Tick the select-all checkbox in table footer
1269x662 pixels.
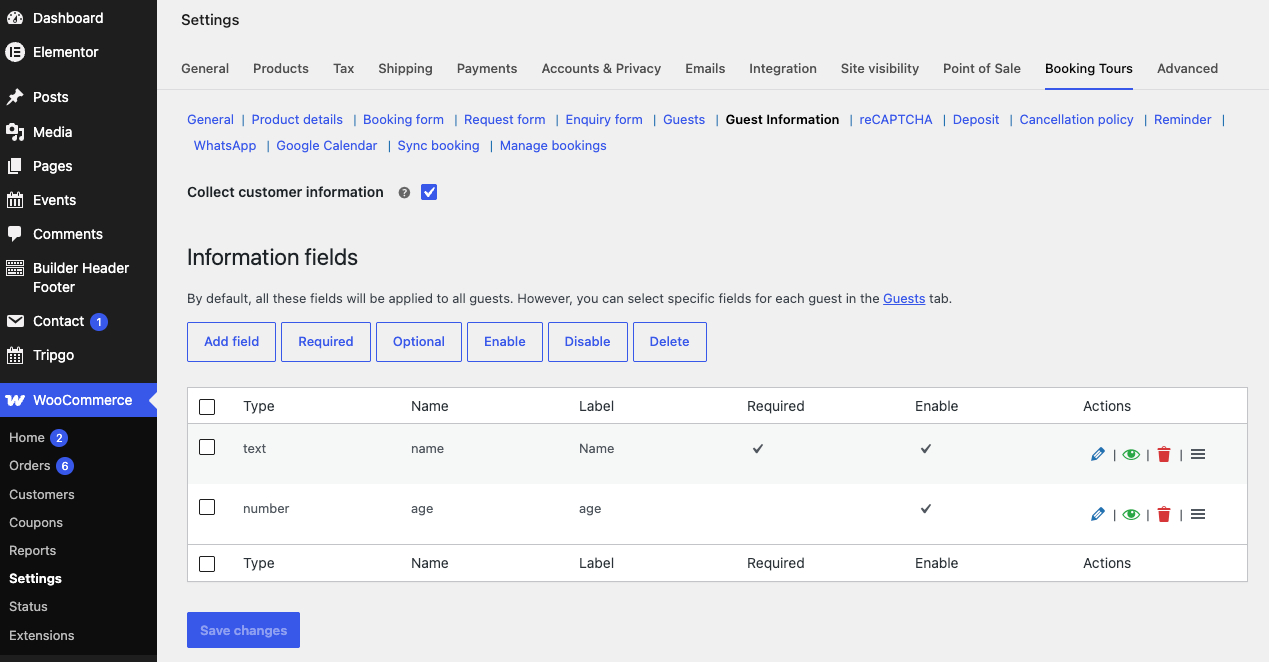click(x=207, y=564)
